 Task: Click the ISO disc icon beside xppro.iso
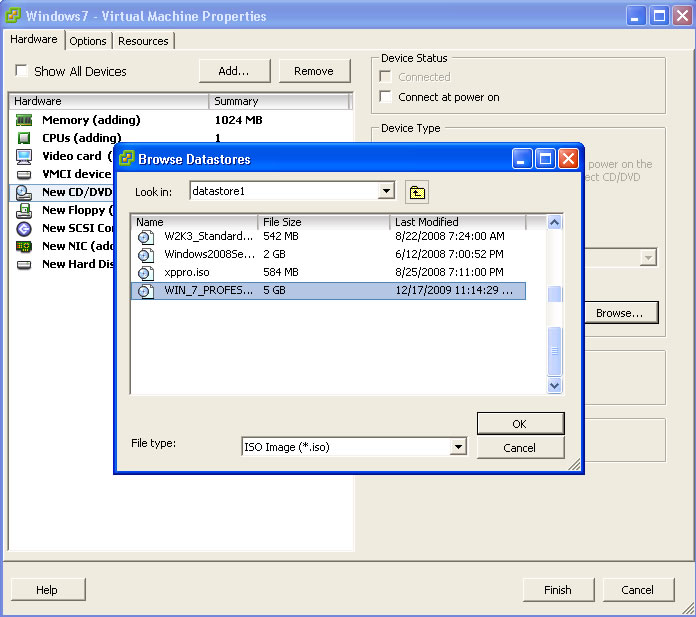pos(146,273)
